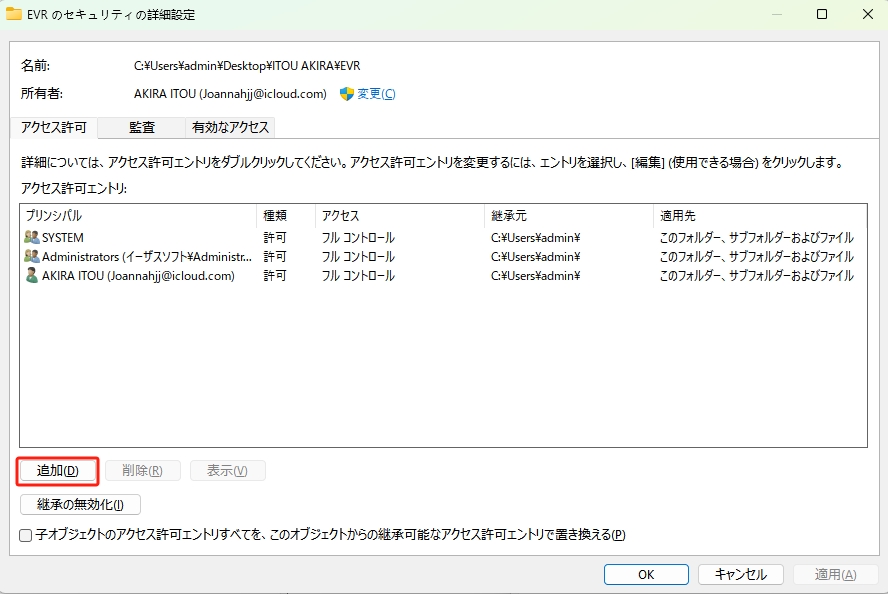Click the 継承の無効化 button
Viewport: 888px width, 594px height.
coord(79,504)
